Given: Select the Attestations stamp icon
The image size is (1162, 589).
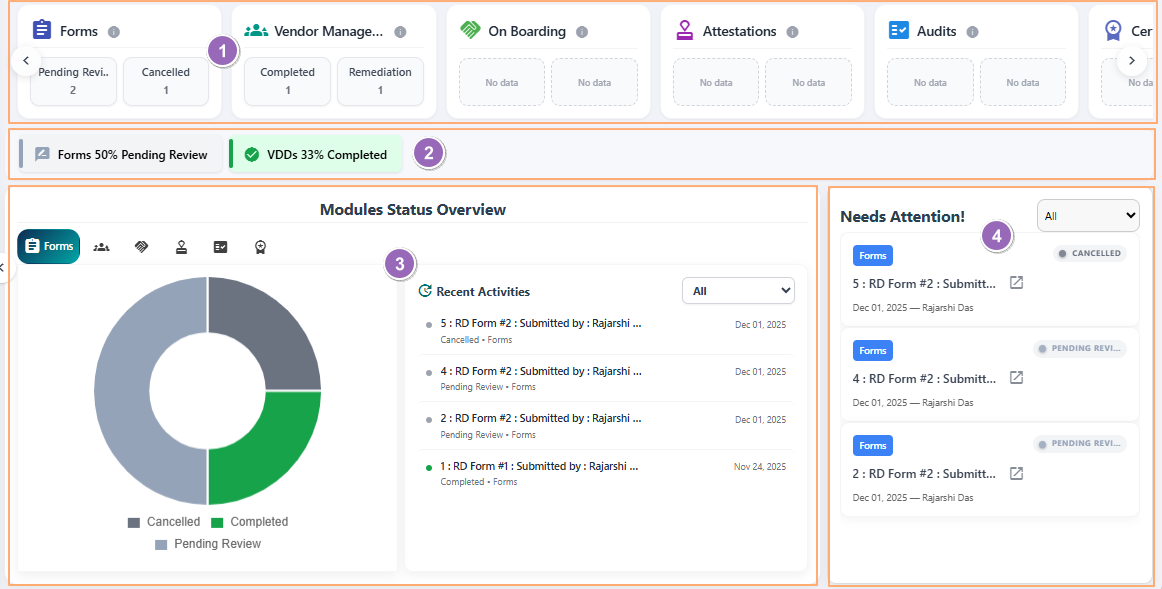Looking at the screenshot, I should point(181,246).
